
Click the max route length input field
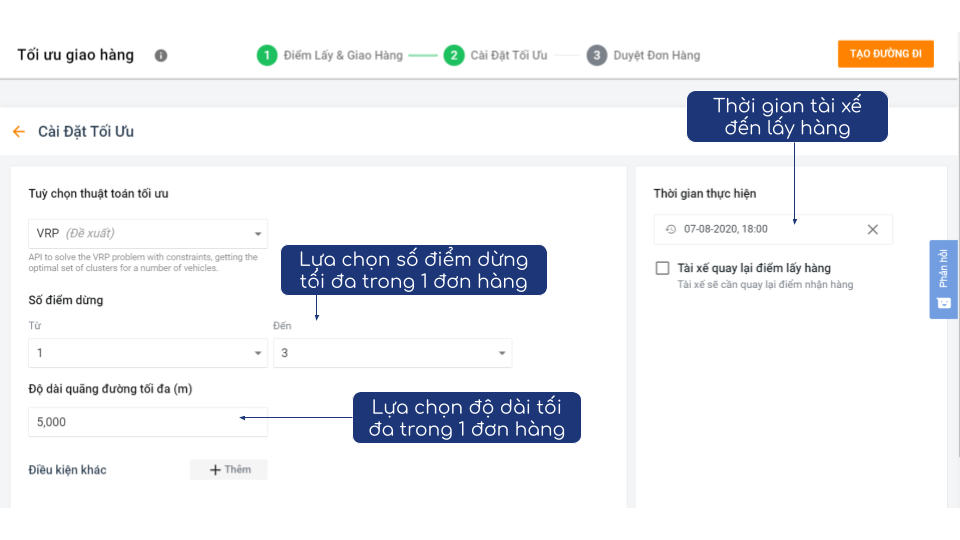pyautogui.click(x=148, y=422)
